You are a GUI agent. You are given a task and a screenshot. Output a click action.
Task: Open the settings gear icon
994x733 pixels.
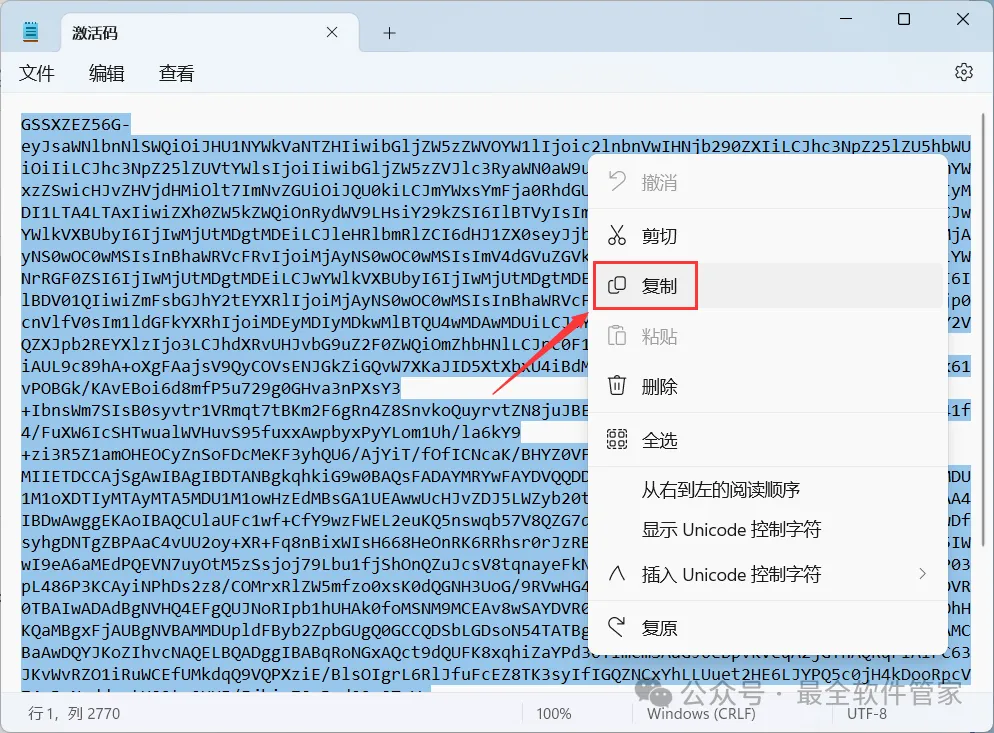coord(964,72)
